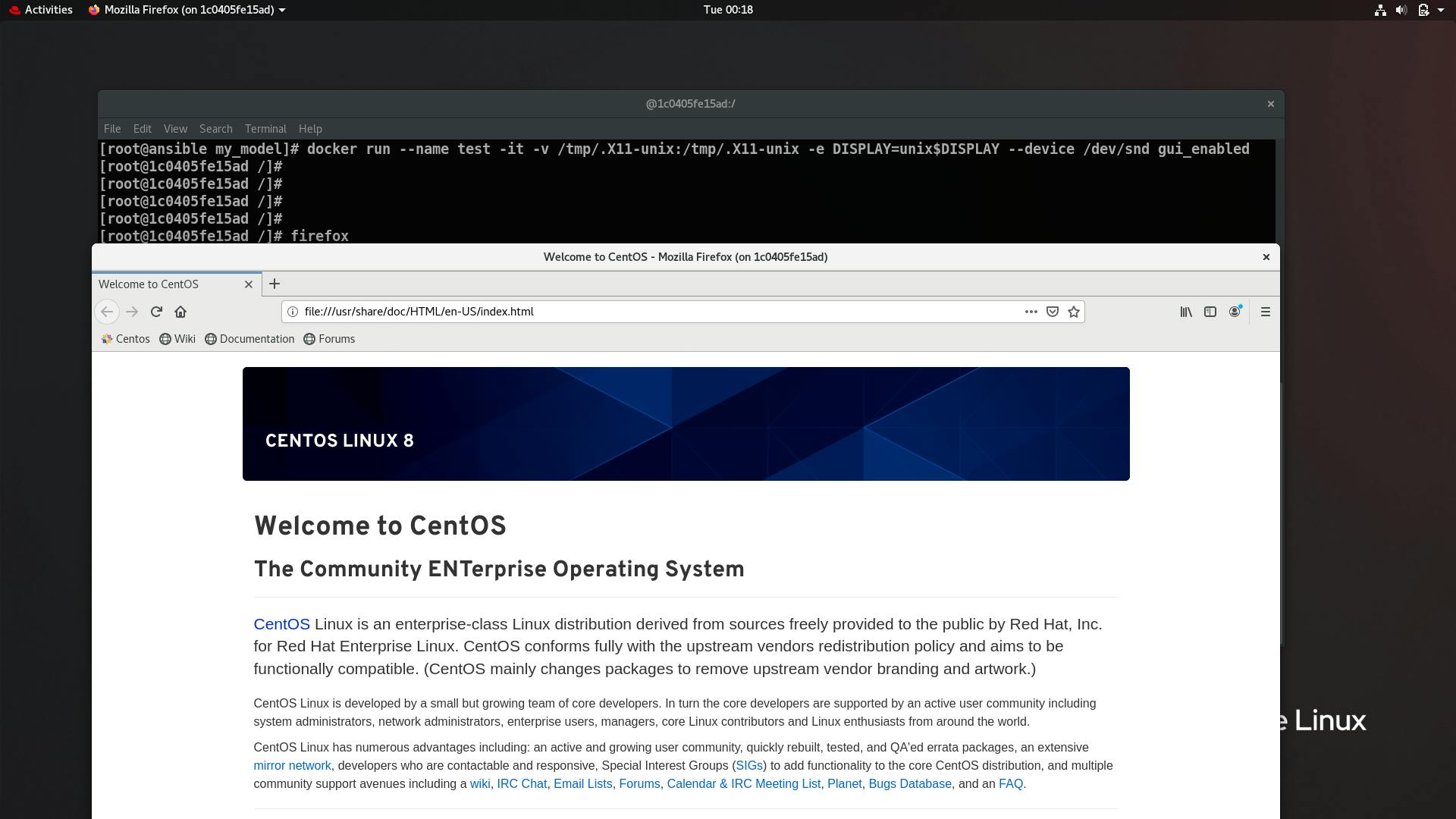Viewport: 1456px width, 819px height.
Task: Click the Firefox home button icon
Action: 181,311
